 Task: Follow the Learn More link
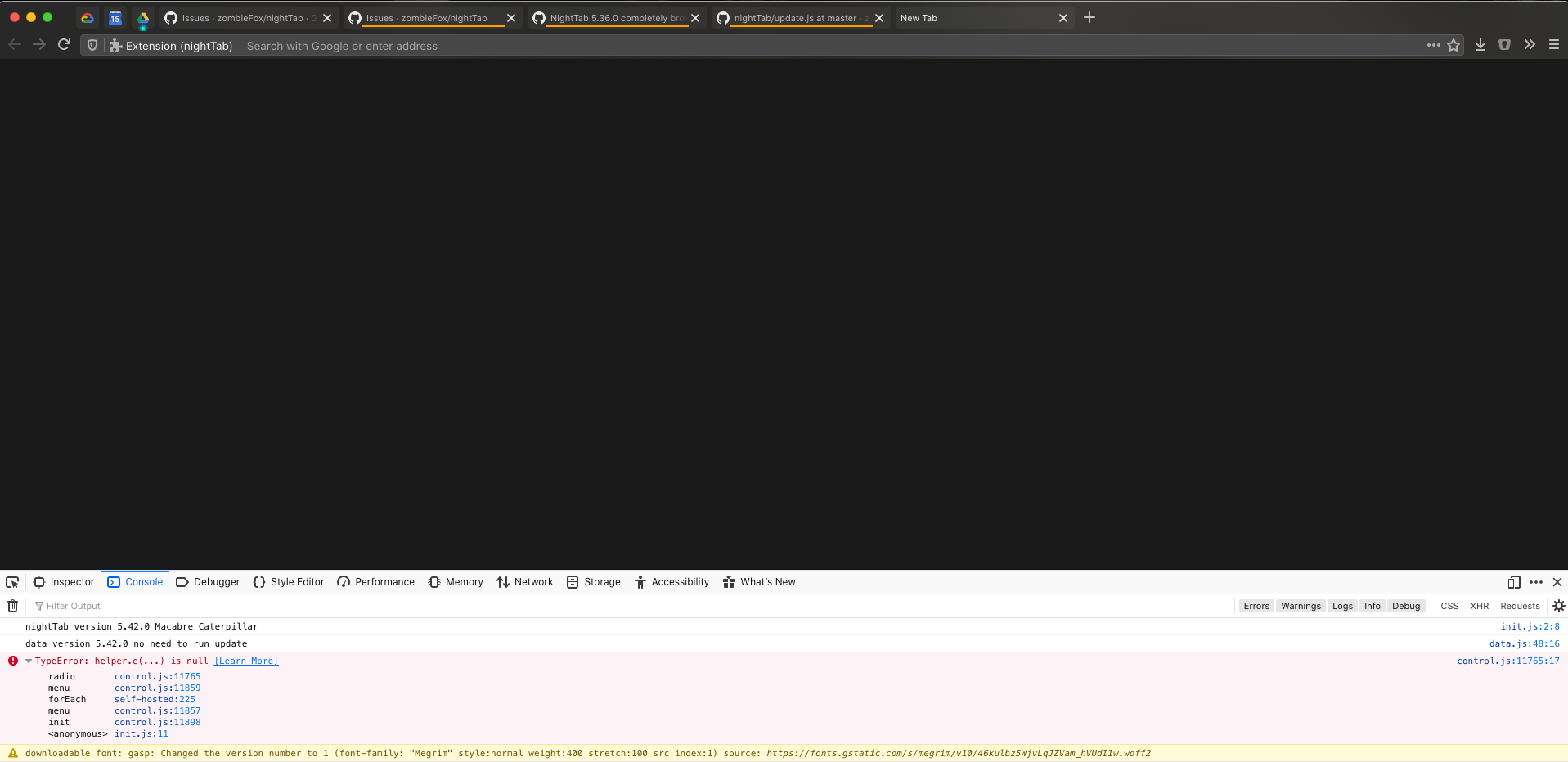coord(246,661)
